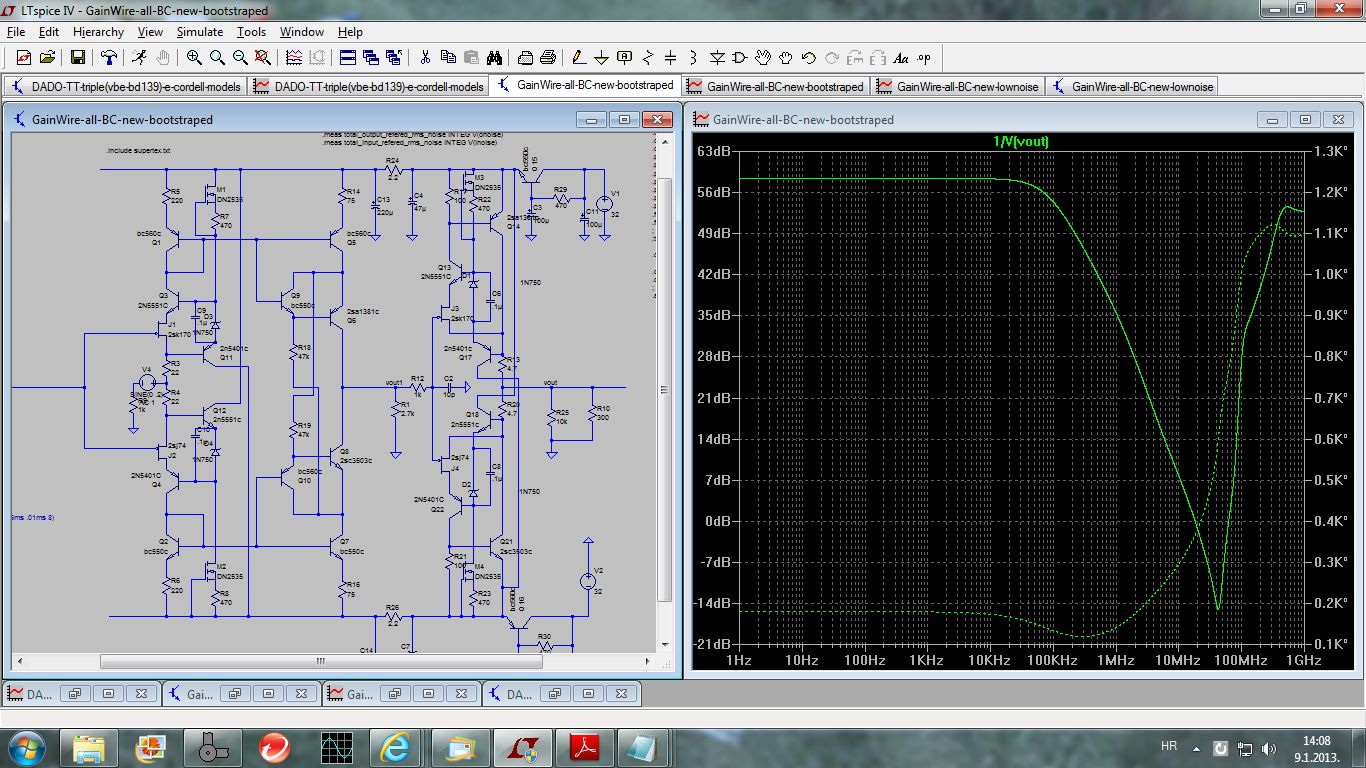Open the Edit menu
The width and height of the screenshot is (1366, 768).
point(49,32)
